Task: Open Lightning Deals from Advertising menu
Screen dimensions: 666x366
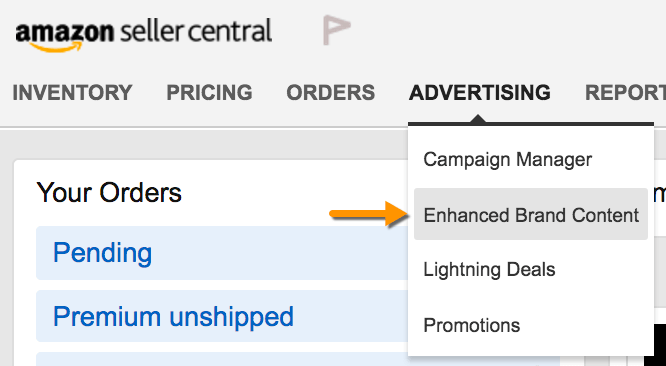Action: (489, 270)
